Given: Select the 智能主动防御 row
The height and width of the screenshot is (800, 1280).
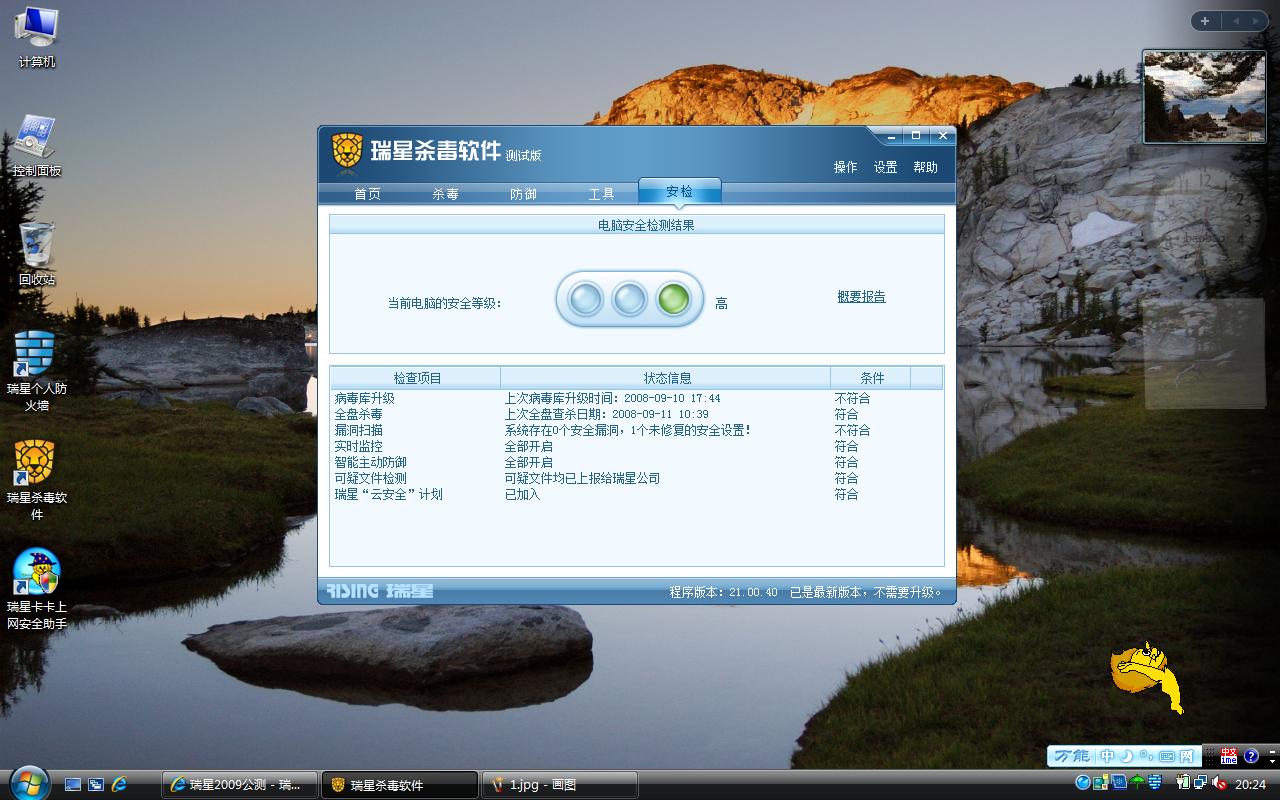Looking at the screenshot, I should click(x=637, y=462).
